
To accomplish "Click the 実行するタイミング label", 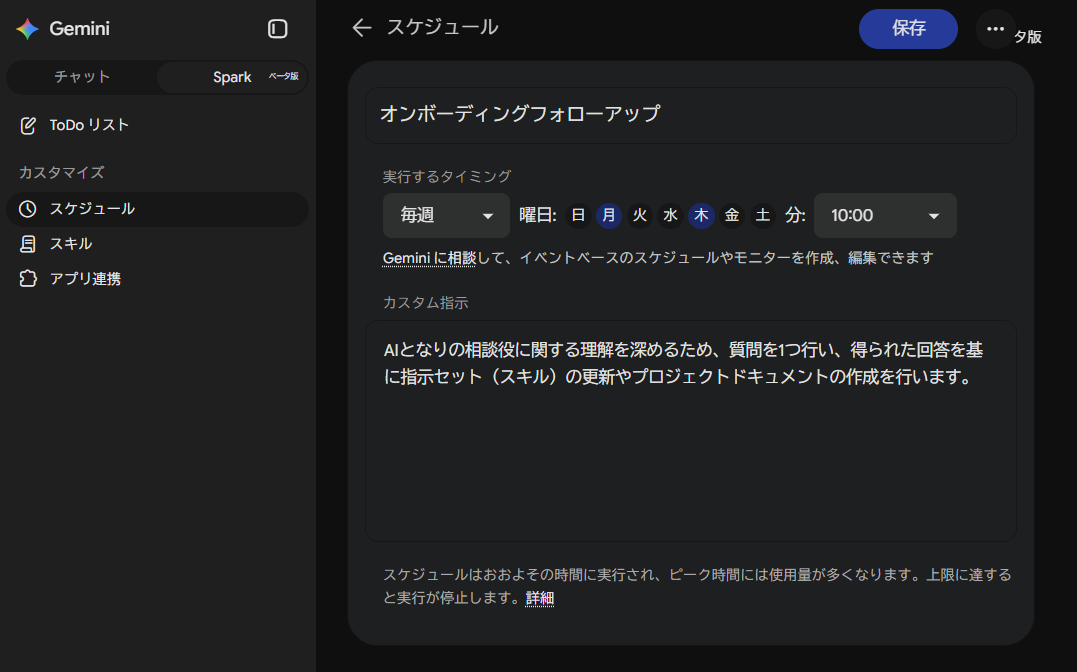I will (x=446, y=177).
